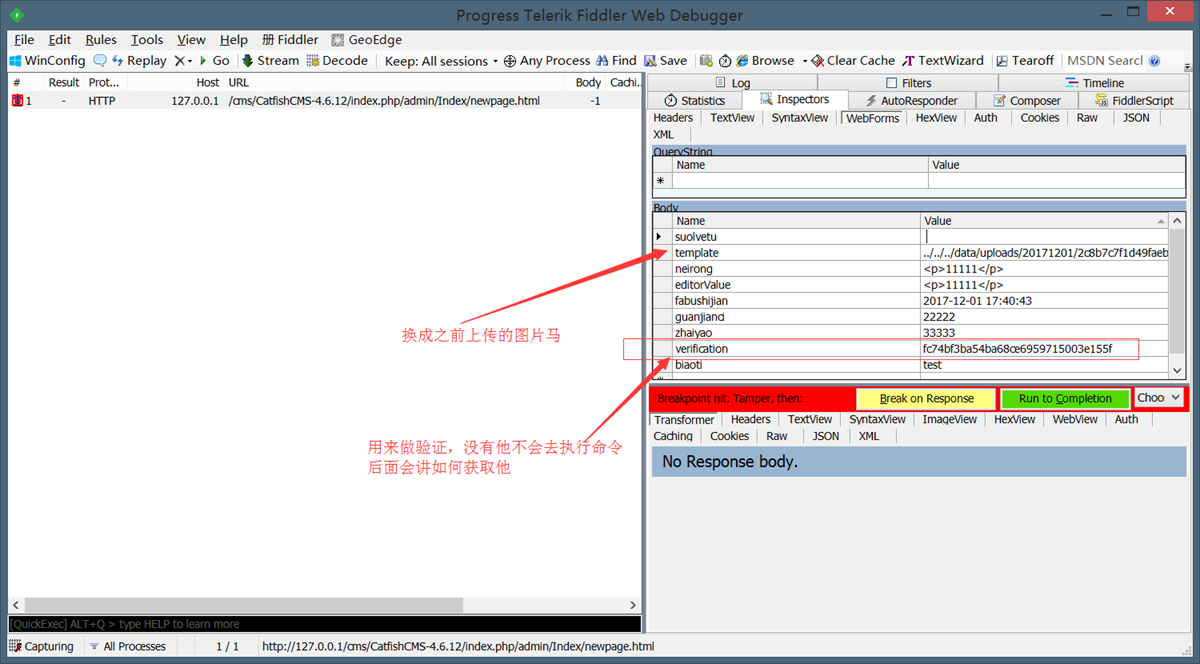Image resolution: width=1200 pixels, height=664 pixels.
Task: Open the Choose Response dropdown
Action: 1159,398
